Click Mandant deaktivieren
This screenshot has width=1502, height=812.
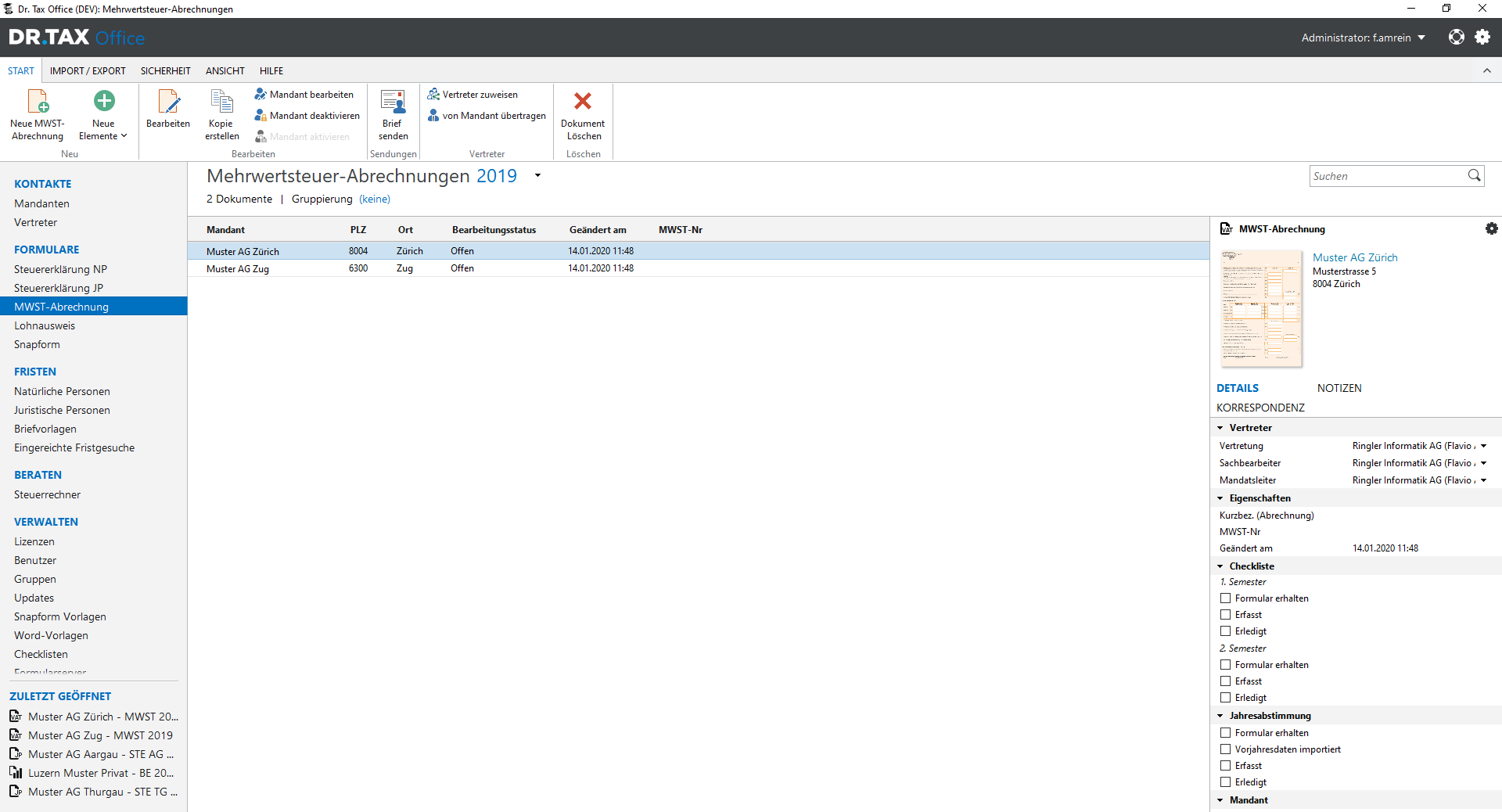click(x=307, y=116)
